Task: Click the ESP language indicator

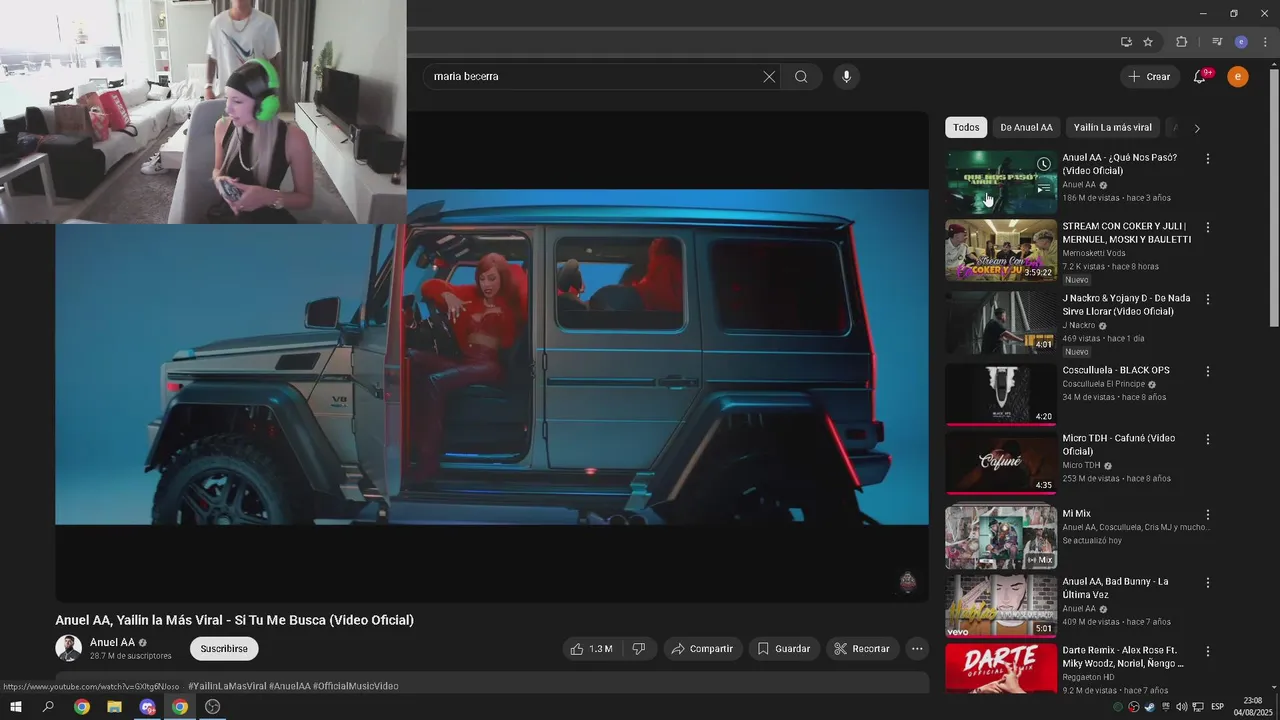Action: (1217, 707)
